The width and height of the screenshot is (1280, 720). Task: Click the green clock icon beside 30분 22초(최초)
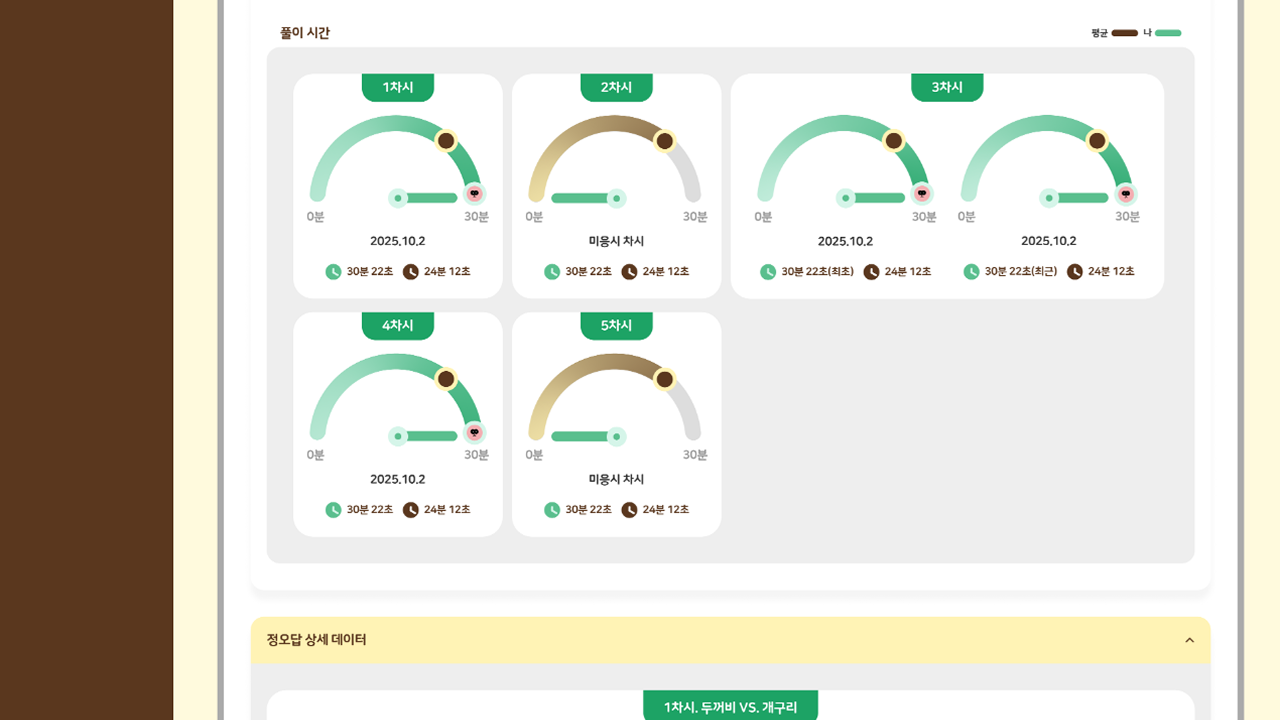click(768, 272)
